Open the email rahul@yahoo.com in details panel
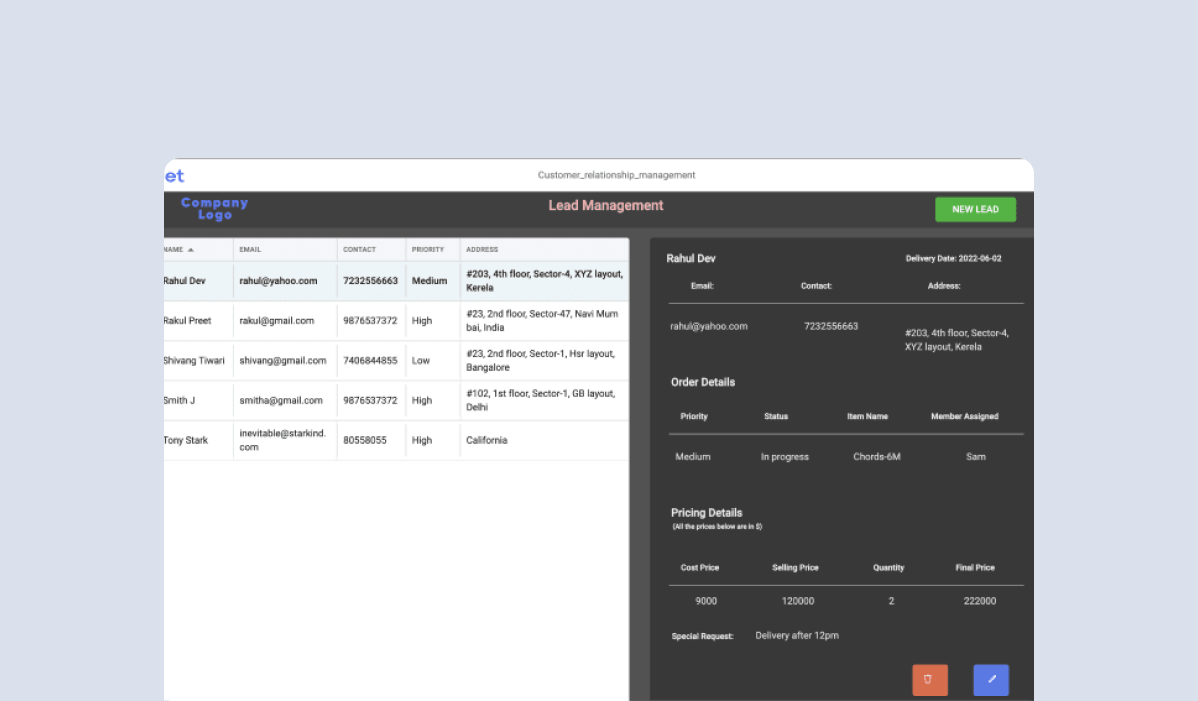The height and width of the screenshot is (701, 1198). (708, 325)
